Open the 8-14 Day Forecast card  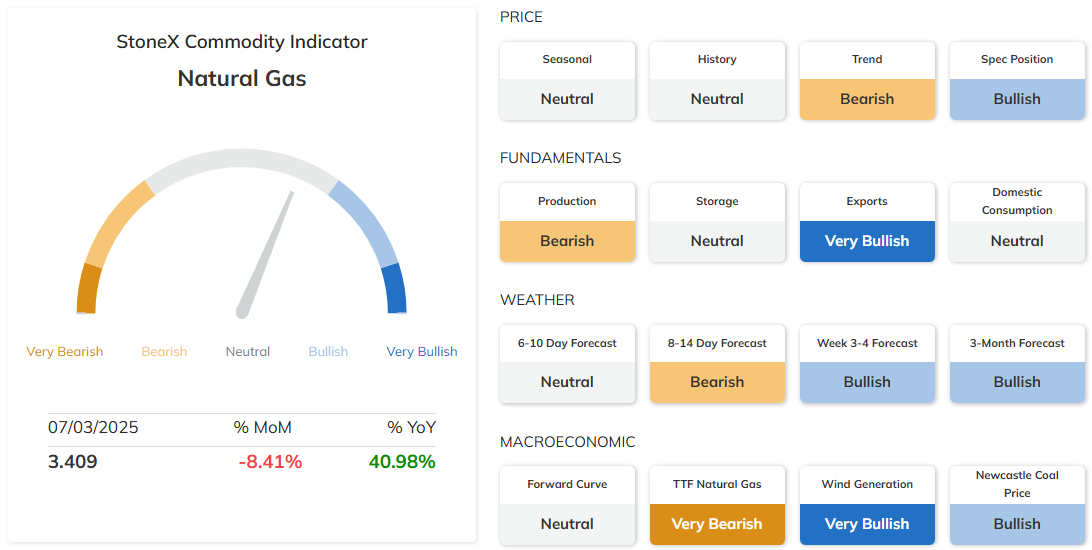[717, 364]
